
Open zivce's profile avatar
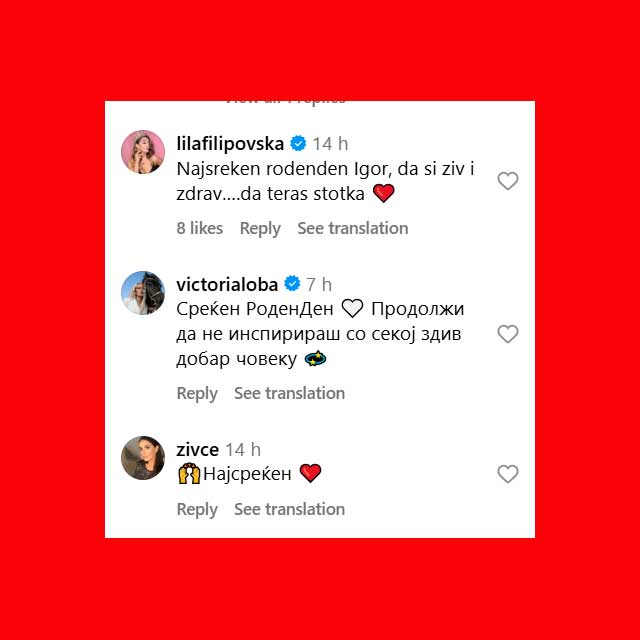click(143, 458)
